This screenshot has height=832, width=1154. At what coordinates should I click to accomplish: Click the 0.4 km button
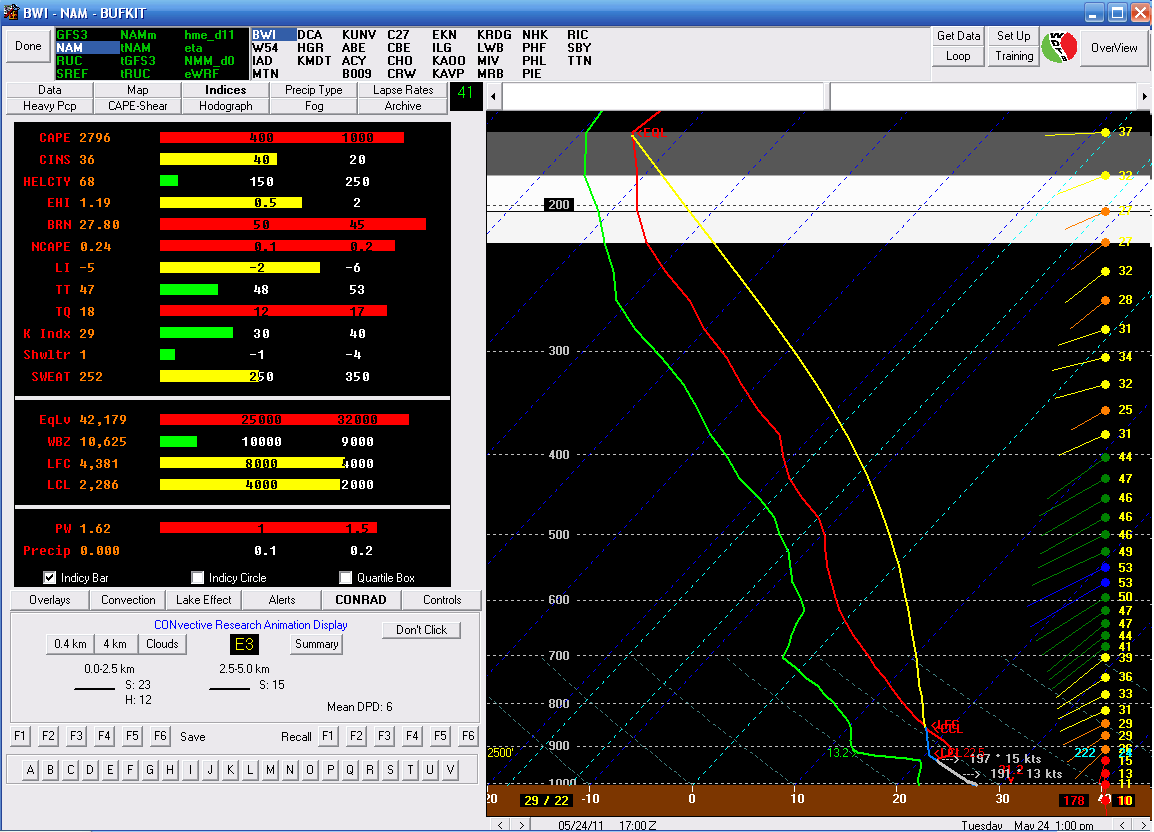point(70,644)
